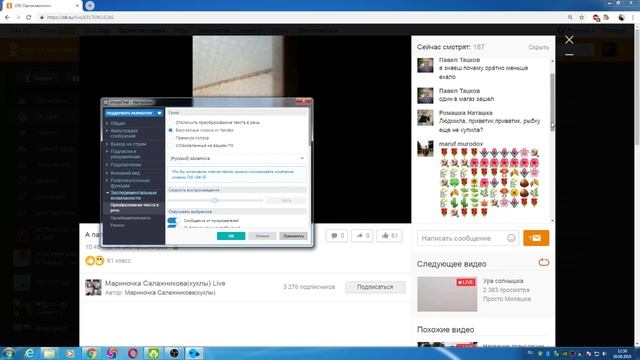
Task: Click the 'Ромашка Наташка' chat username
Action: 465,113
